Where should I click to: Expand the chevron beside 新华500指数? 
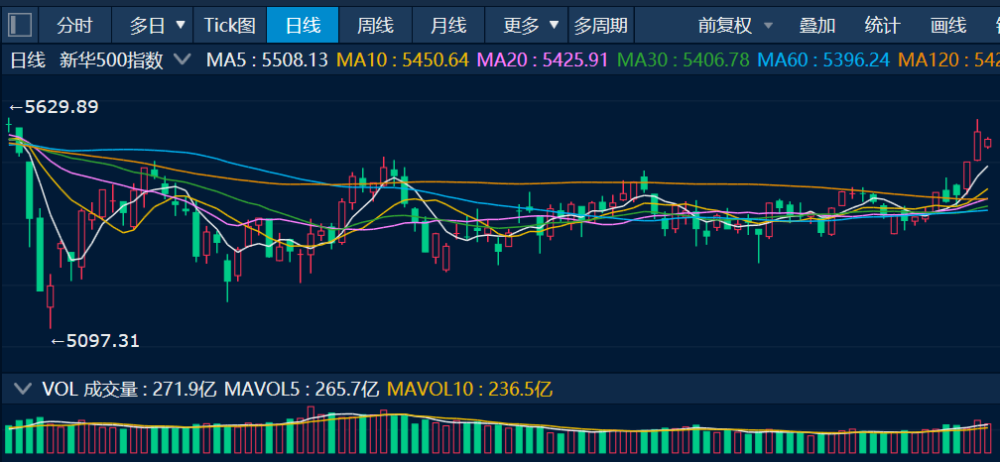182,60
